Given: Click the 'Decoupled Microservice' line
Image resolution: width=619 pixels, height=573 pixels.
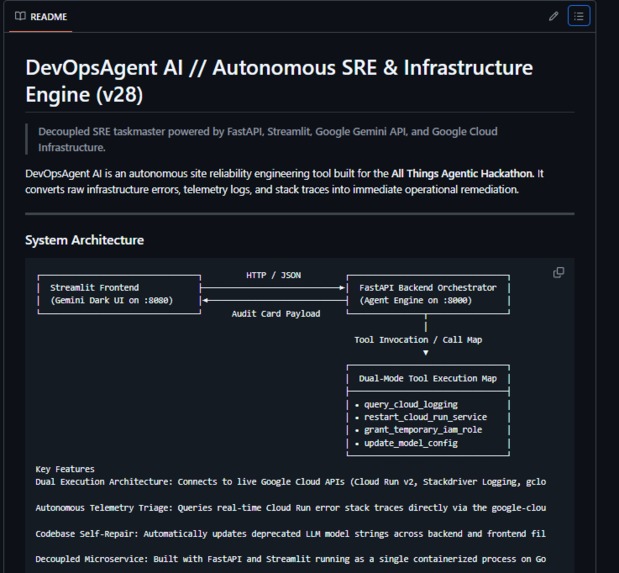Looking at the screenshot, I should [291, 559].
